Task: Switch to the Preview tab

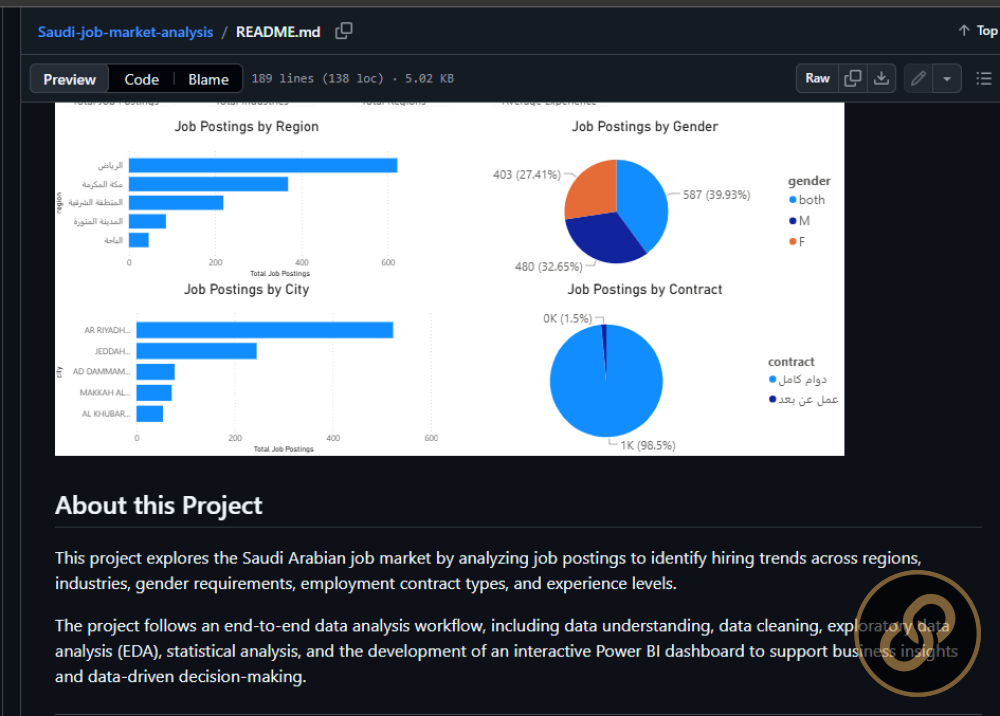Action: pyautogui.click(x=69, y=79)
